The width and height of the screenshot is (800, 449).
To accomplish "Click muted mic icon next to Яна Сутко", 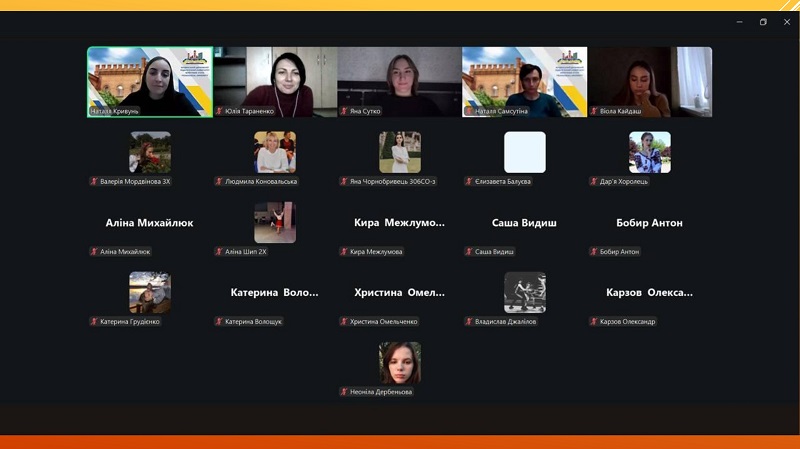I will point(345,111).
